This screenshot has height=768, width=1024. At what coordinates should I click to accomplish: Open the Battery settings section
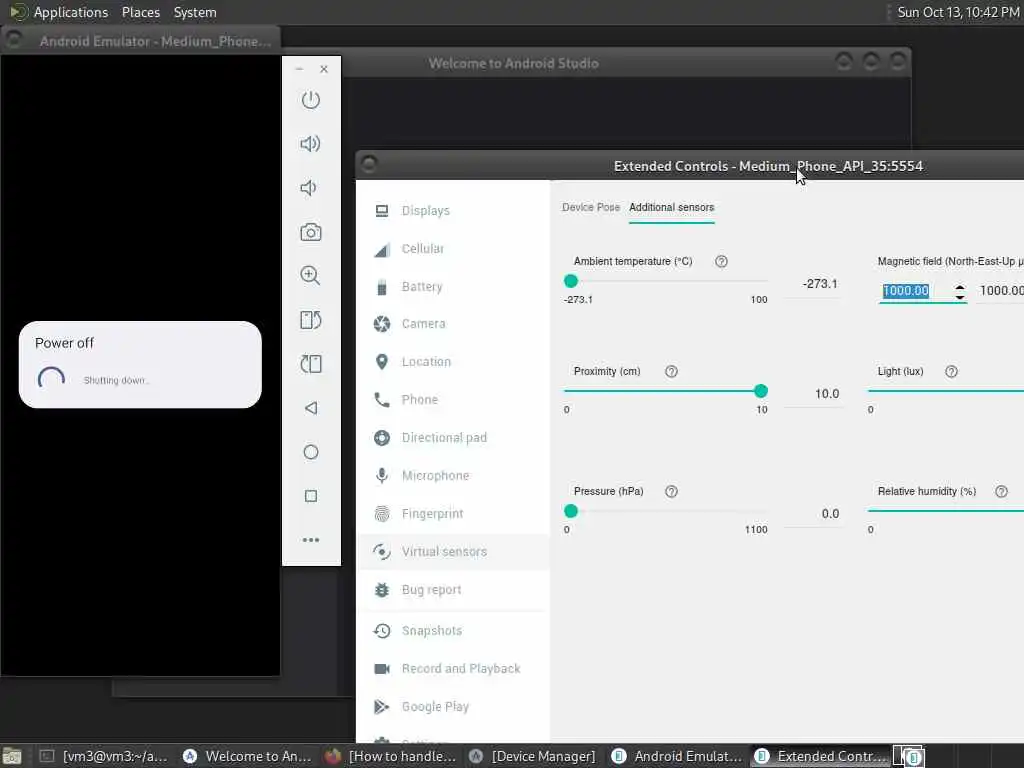point(452,287)
